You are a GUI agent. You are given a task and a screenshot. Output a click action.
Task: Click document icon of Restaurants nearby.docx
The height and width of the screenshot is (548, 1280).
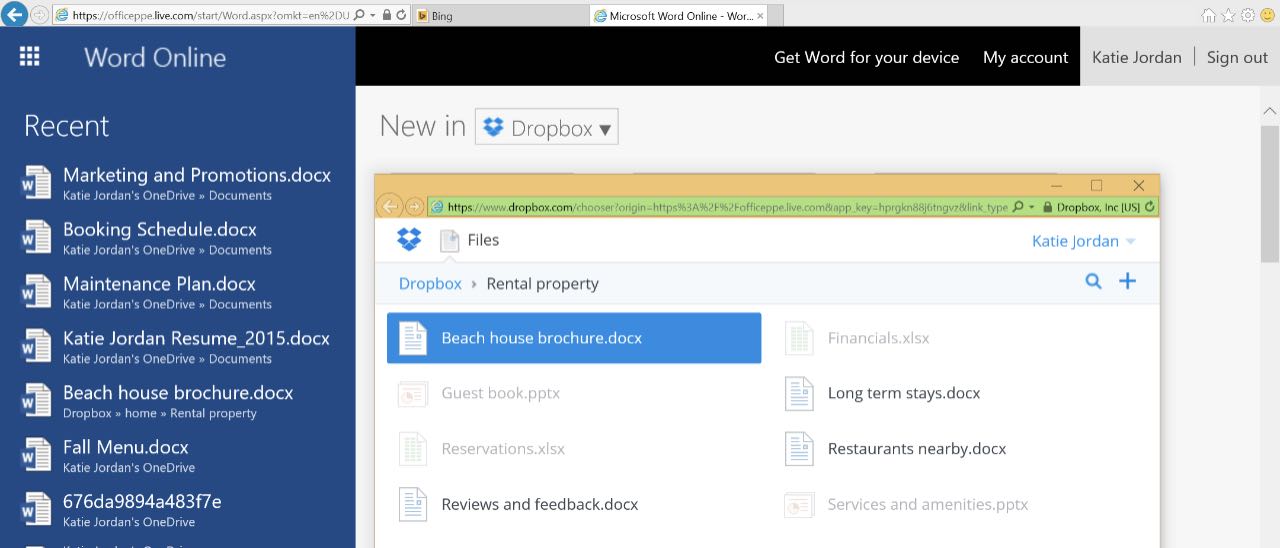click(800, 449)
